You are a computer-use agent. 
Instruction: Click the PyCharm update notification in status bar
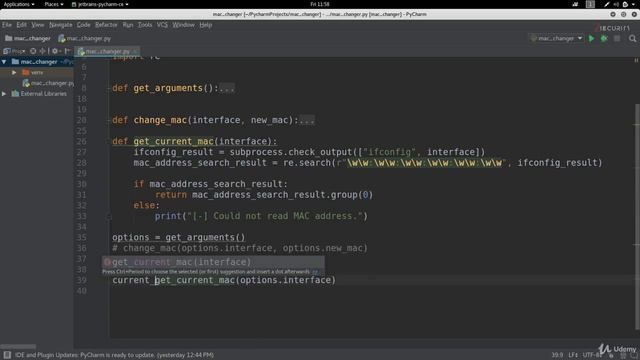coord(114,355)
